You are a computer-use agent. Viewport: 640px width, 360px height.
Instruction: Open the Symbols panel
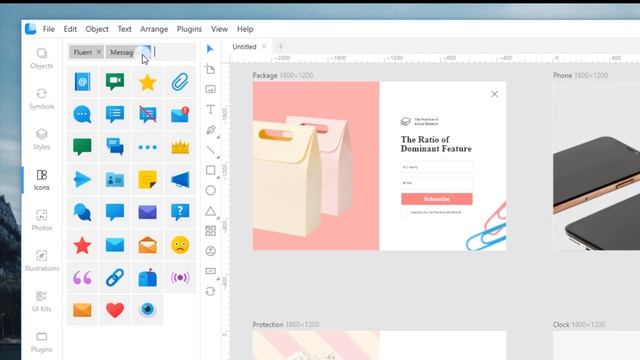point(42,99)
